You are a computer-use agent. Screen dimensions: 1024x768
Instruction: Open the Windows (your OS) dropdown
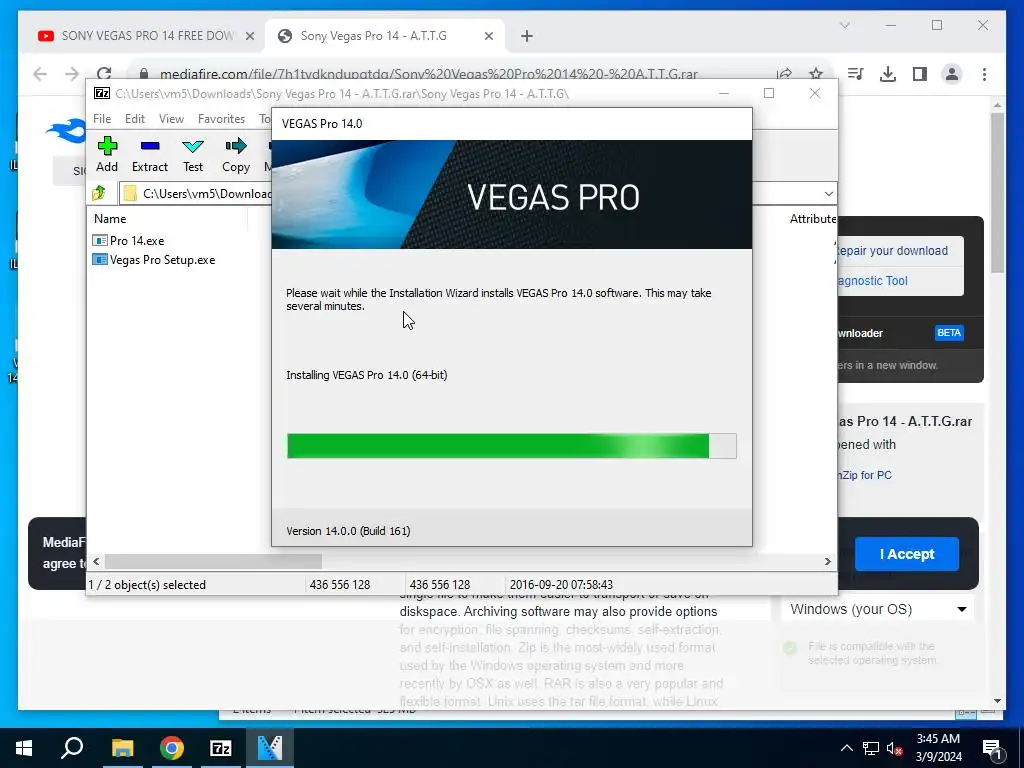(x=877, y=609)
